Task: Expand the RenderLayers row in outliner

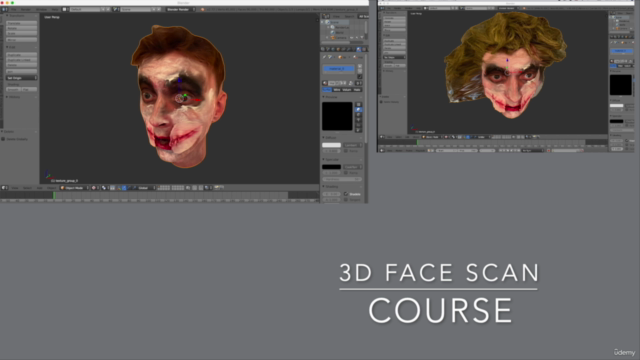Action: pyautogui.click(x=329, y=27)
